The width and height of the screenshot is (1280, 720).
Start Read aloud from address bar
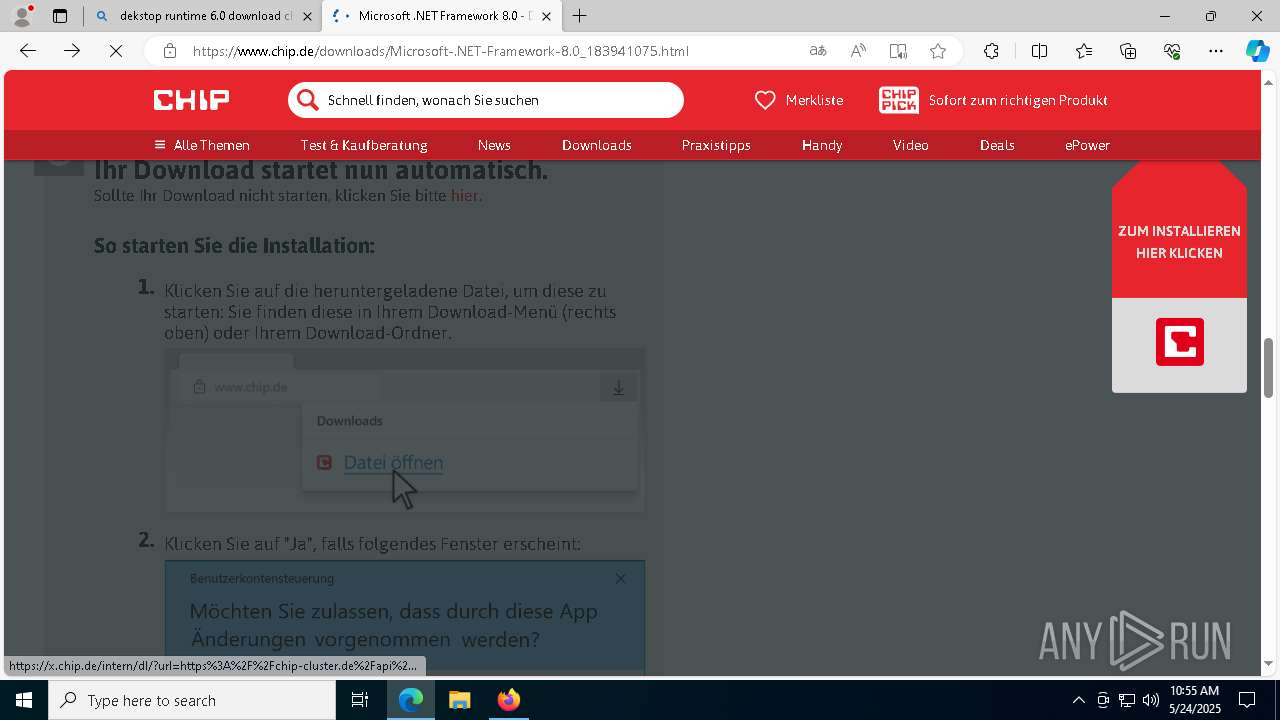pos(858,51)
